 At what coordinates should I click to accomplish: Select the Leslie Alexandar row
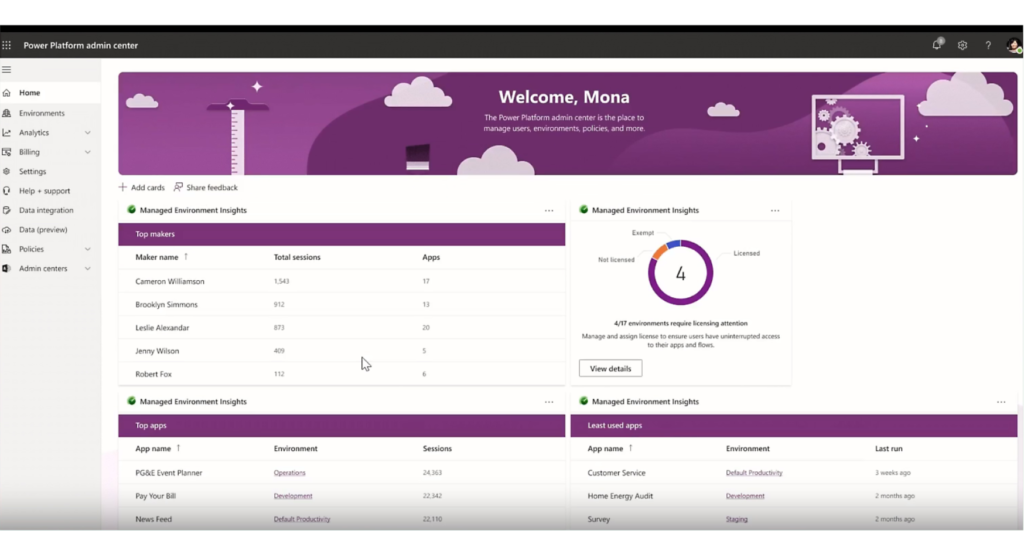tap(342, 327)
